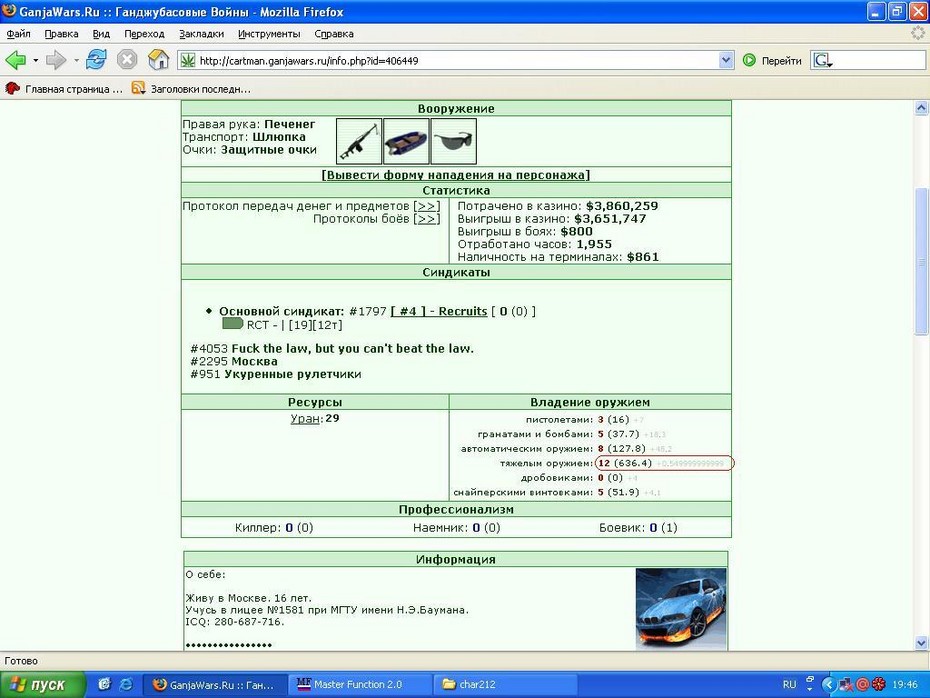The height and width of the screenshot is (698, 930).
Task: Select the text #4053 Fuck the law
Action: 332,349
